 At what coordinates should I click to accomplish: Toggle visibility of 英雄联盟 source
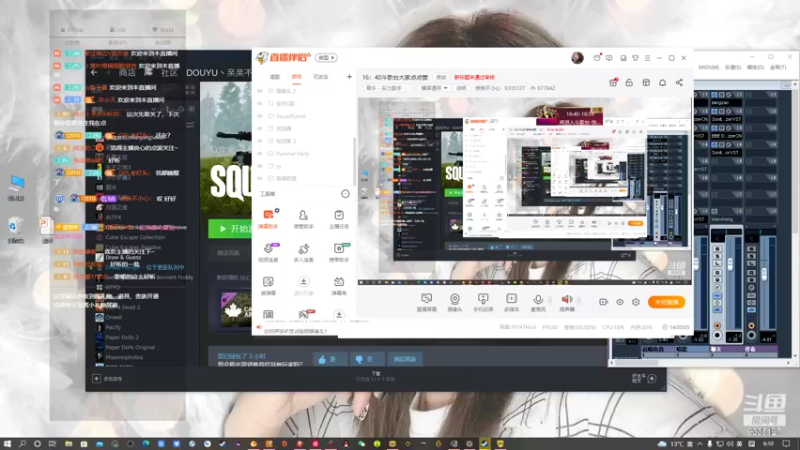(260, 179)
